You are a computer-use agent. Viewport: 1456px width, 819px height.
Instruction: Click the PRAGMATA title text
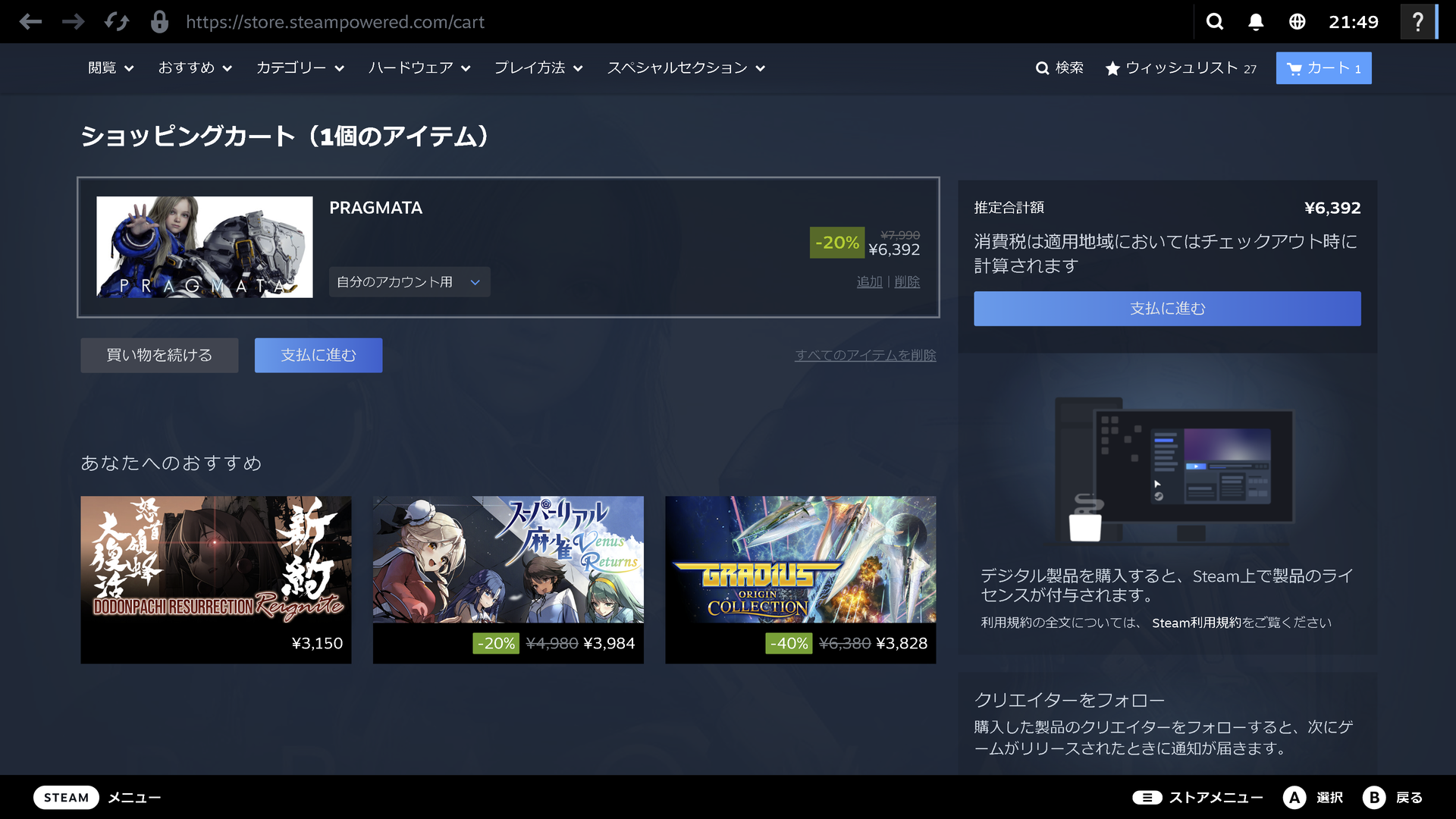click(x=376, y=208)
